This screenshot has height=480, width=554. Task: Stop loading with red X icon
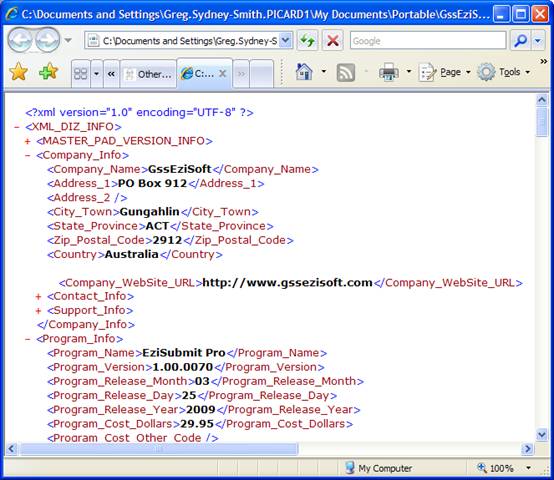pyautogui.click(x=332, y=41)
